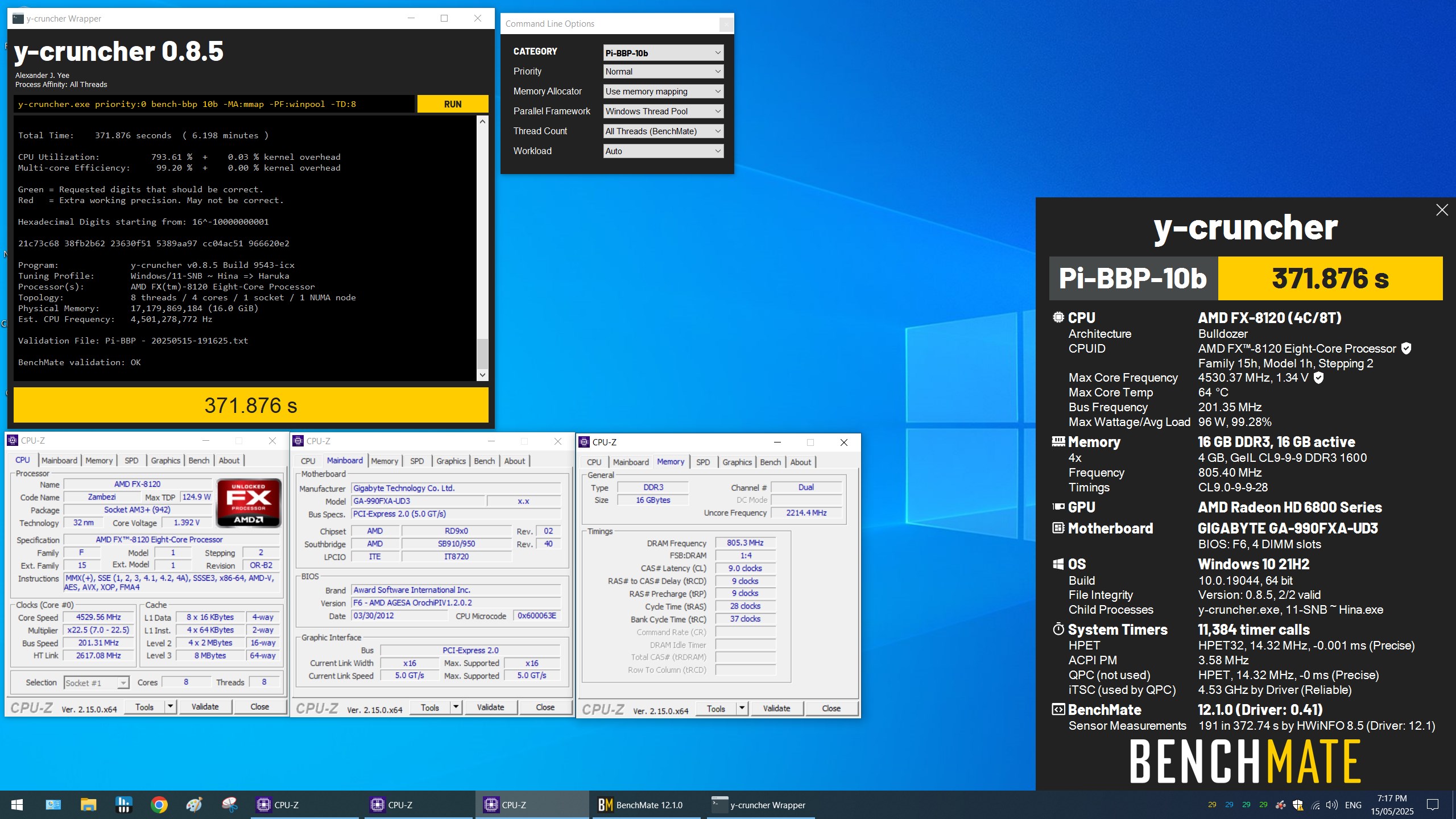Viewport: 1456px width, 819px height.
Task: Click the taskbar clock showing 7:17 PM
Action: point(1392,805)
